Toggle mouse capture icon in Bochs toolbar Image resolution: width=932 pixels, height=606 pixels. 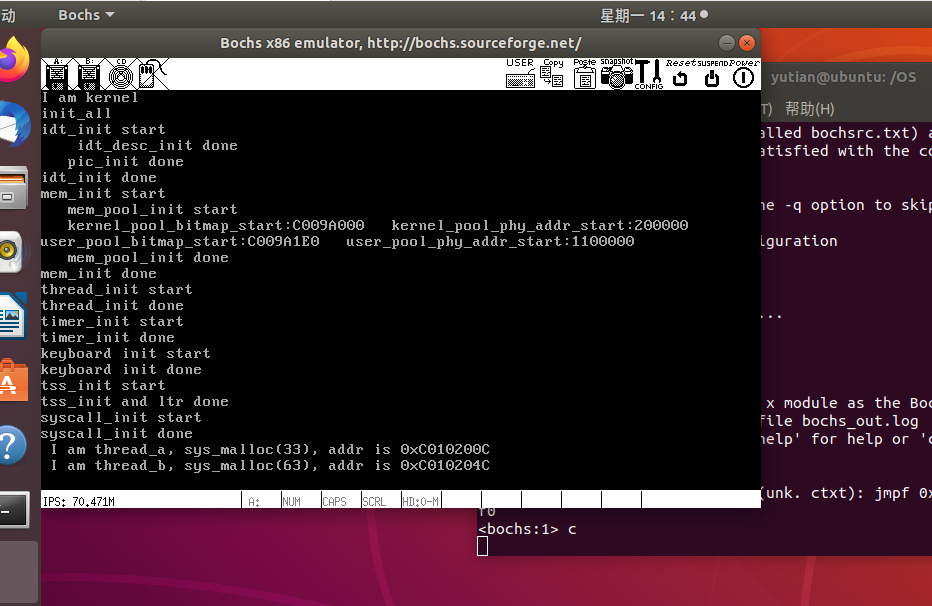pos(153,73)
